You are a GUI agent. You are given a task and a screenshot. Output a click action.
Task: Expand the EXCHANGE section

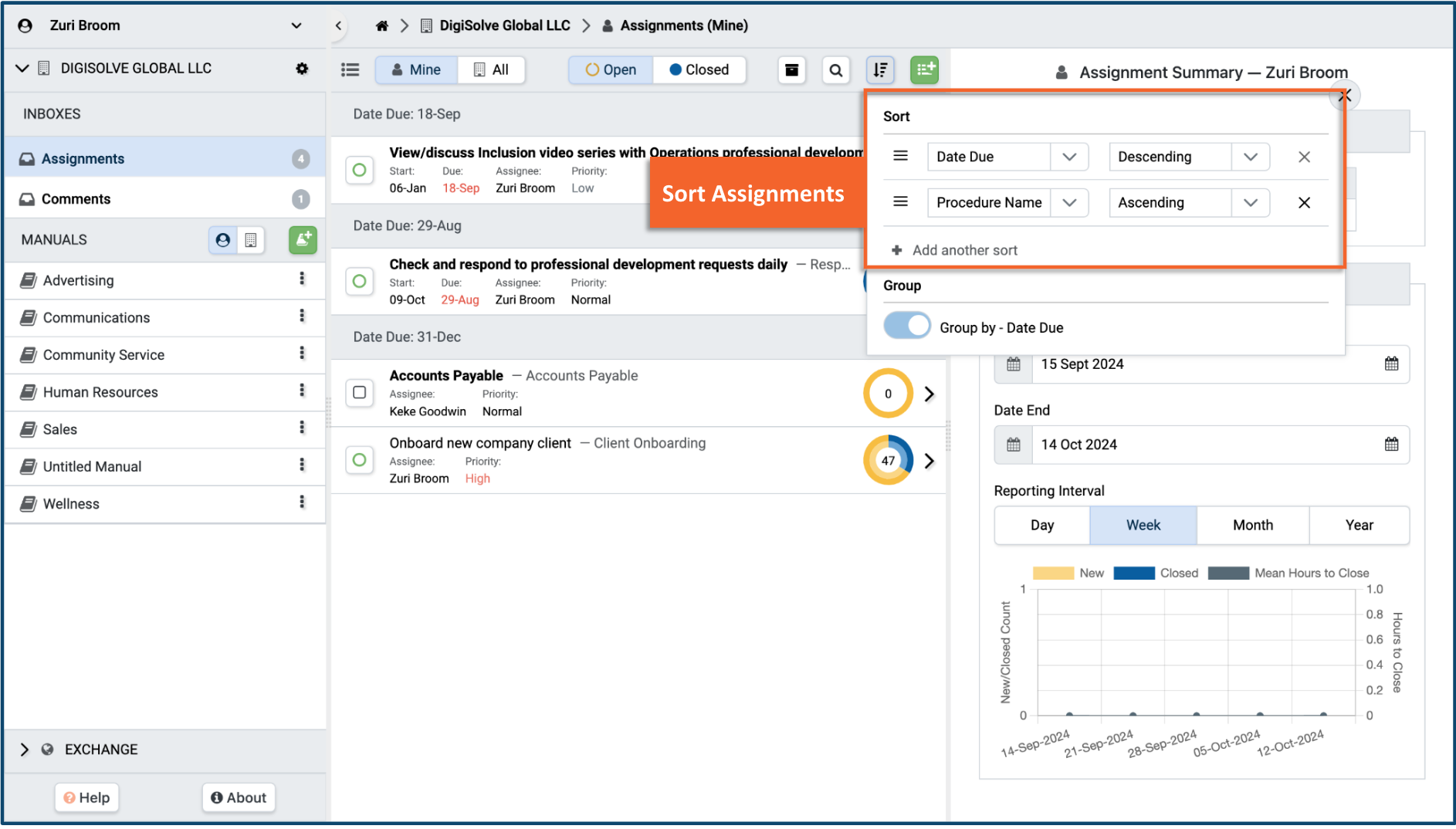pyautogui.click(x=25, y=749)
